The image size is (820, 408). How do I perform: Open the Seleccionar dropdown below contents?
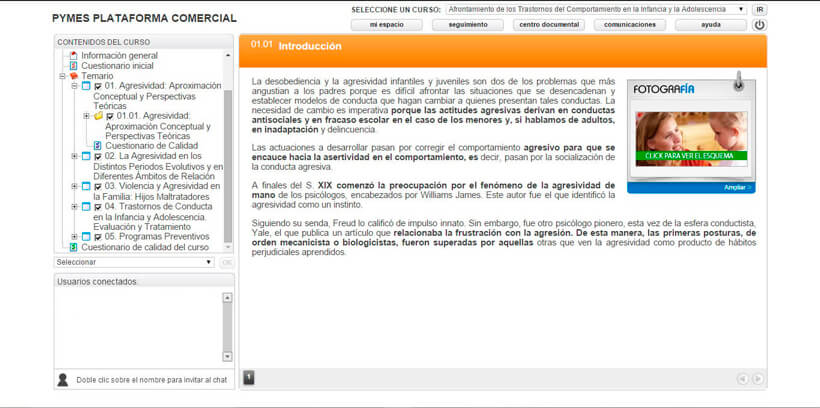coord(134,262)
